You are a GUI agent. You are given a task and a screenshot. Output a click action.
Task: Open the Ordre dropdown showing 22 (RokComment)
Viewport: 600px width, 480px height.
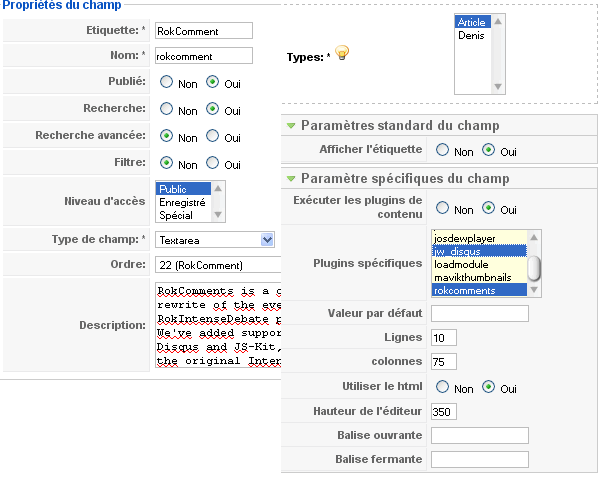point(218,265)
